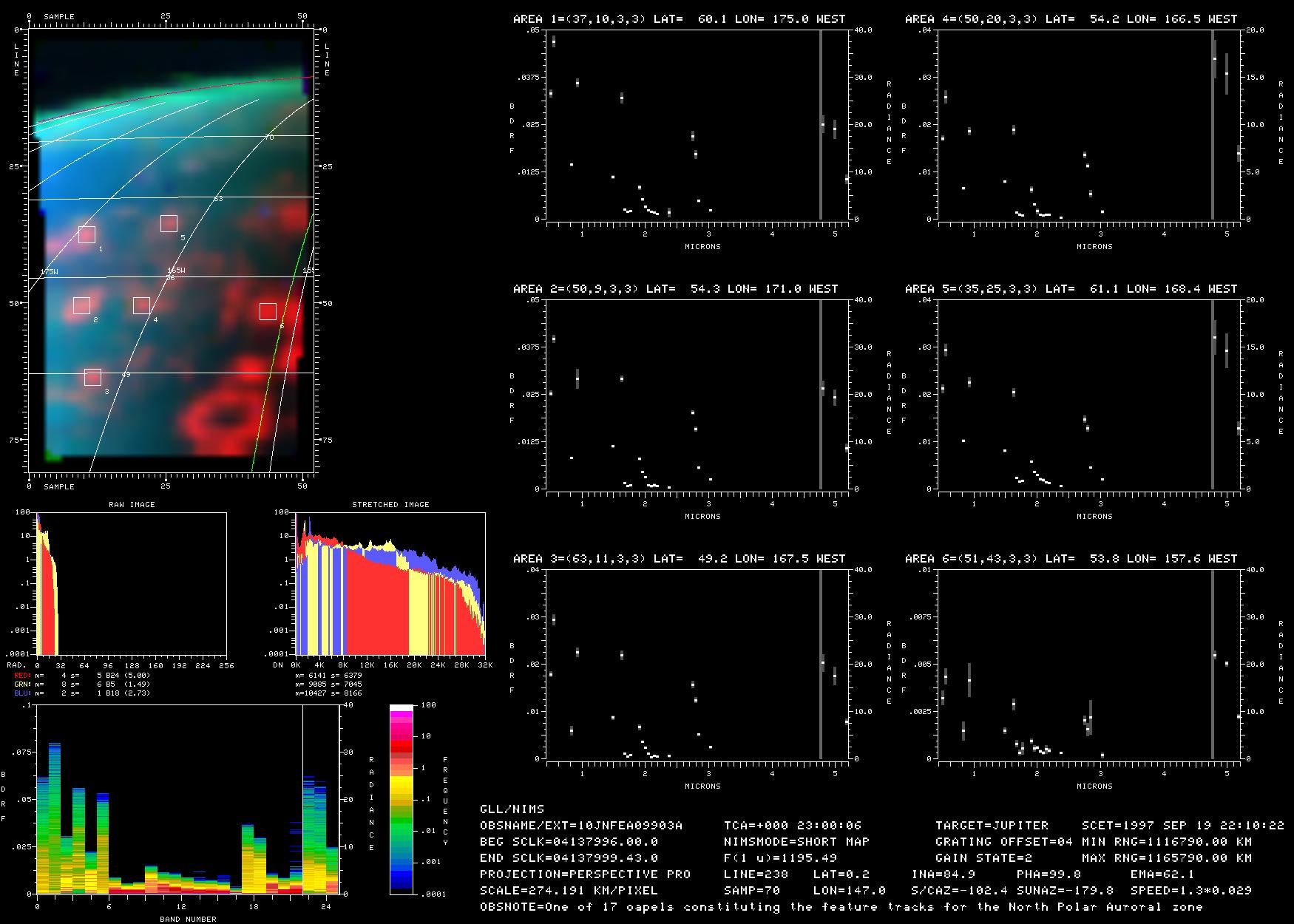Click the frequency color scale bar

click(x=402, y=800)
